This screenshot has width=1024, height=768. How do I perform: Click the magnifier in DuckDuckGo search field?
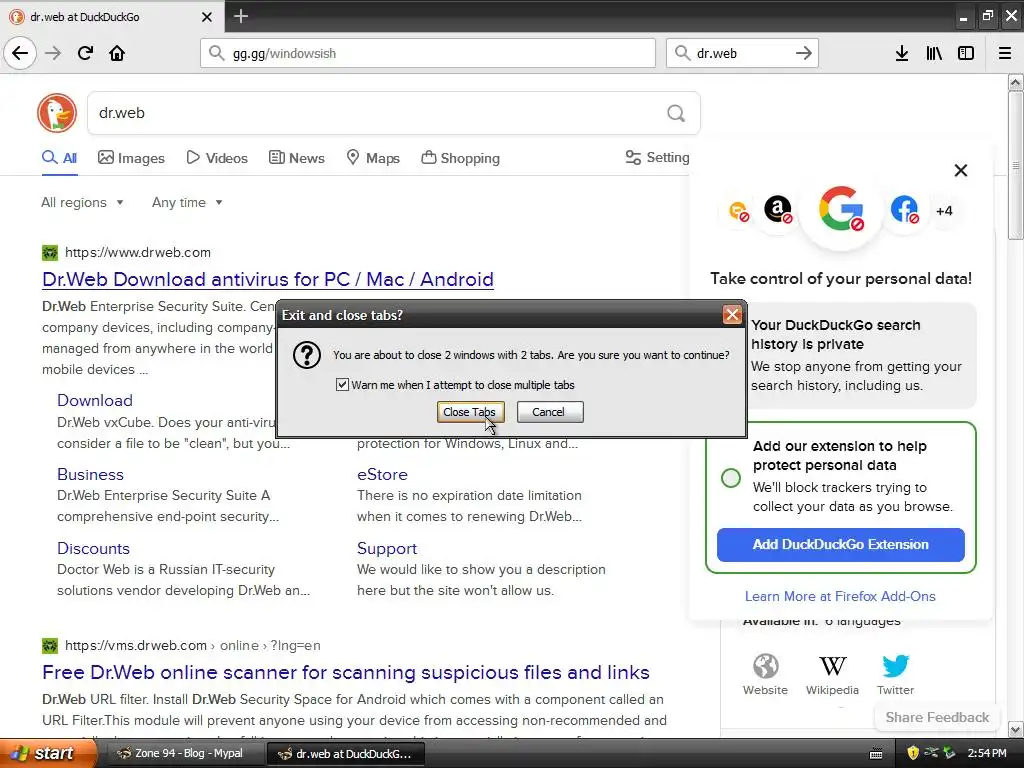click(676, 114)
